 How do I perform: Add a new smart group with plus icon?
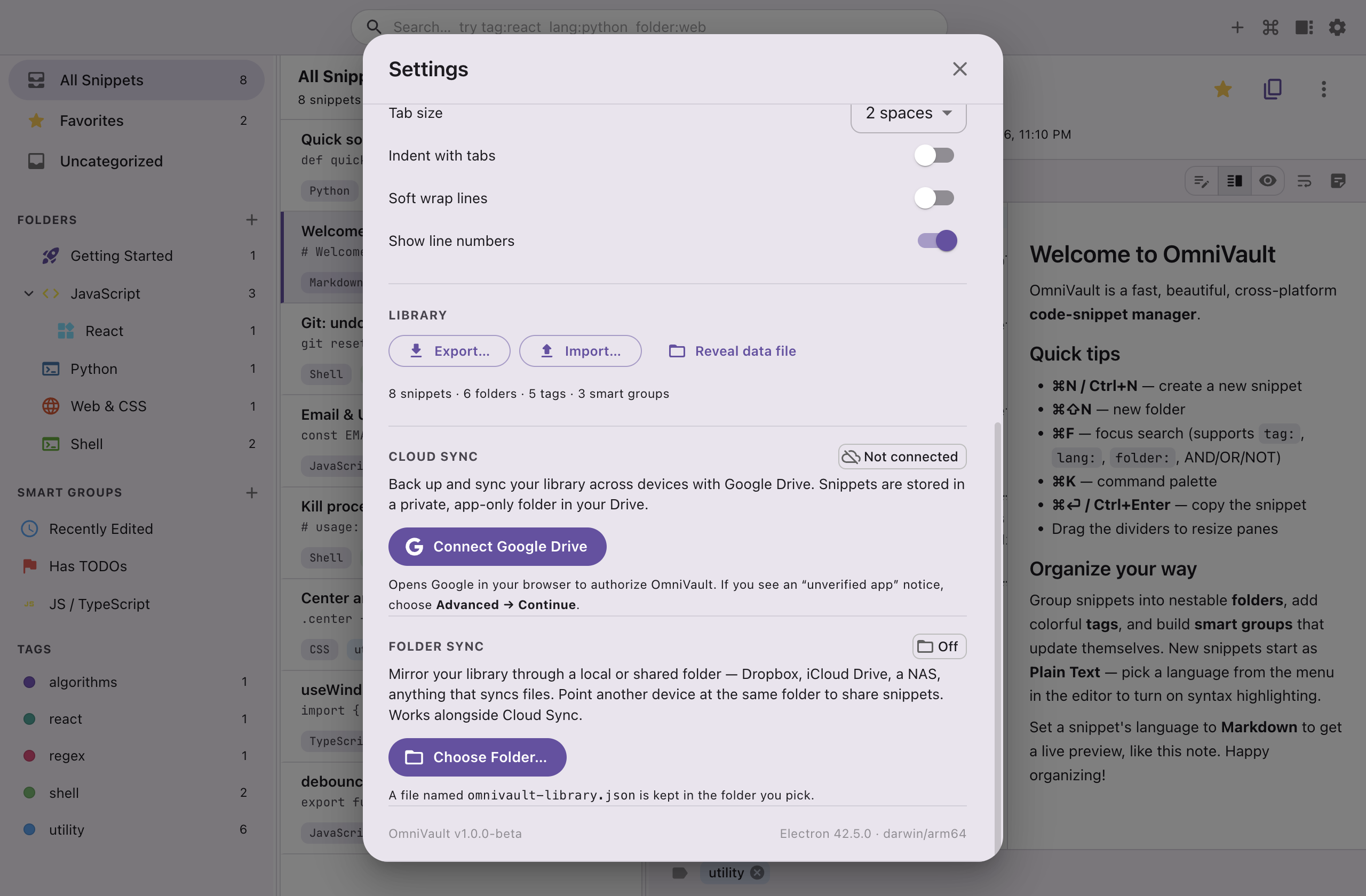point(251,493)
